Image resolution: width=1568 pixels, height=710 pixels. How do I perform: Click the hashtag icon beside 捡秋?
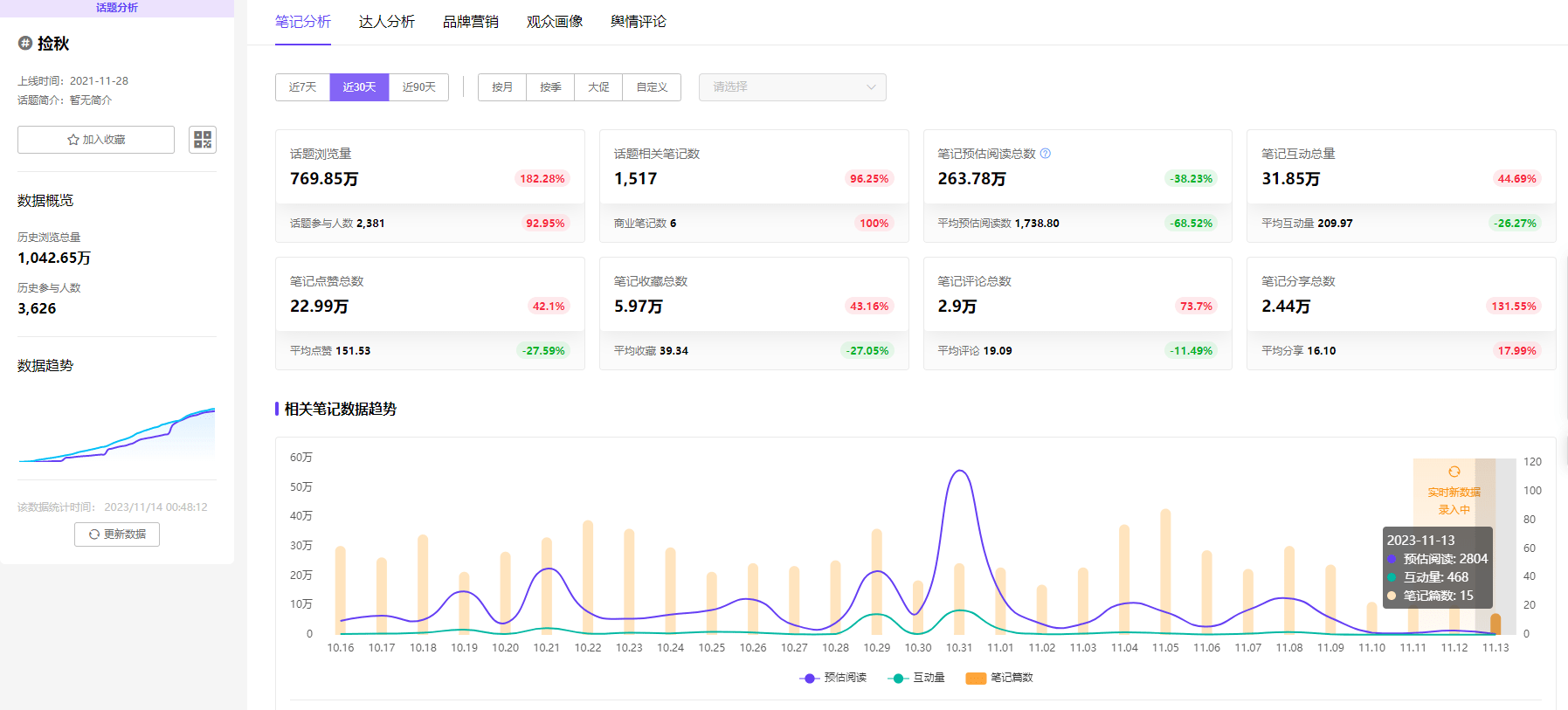tap(25, 43)
